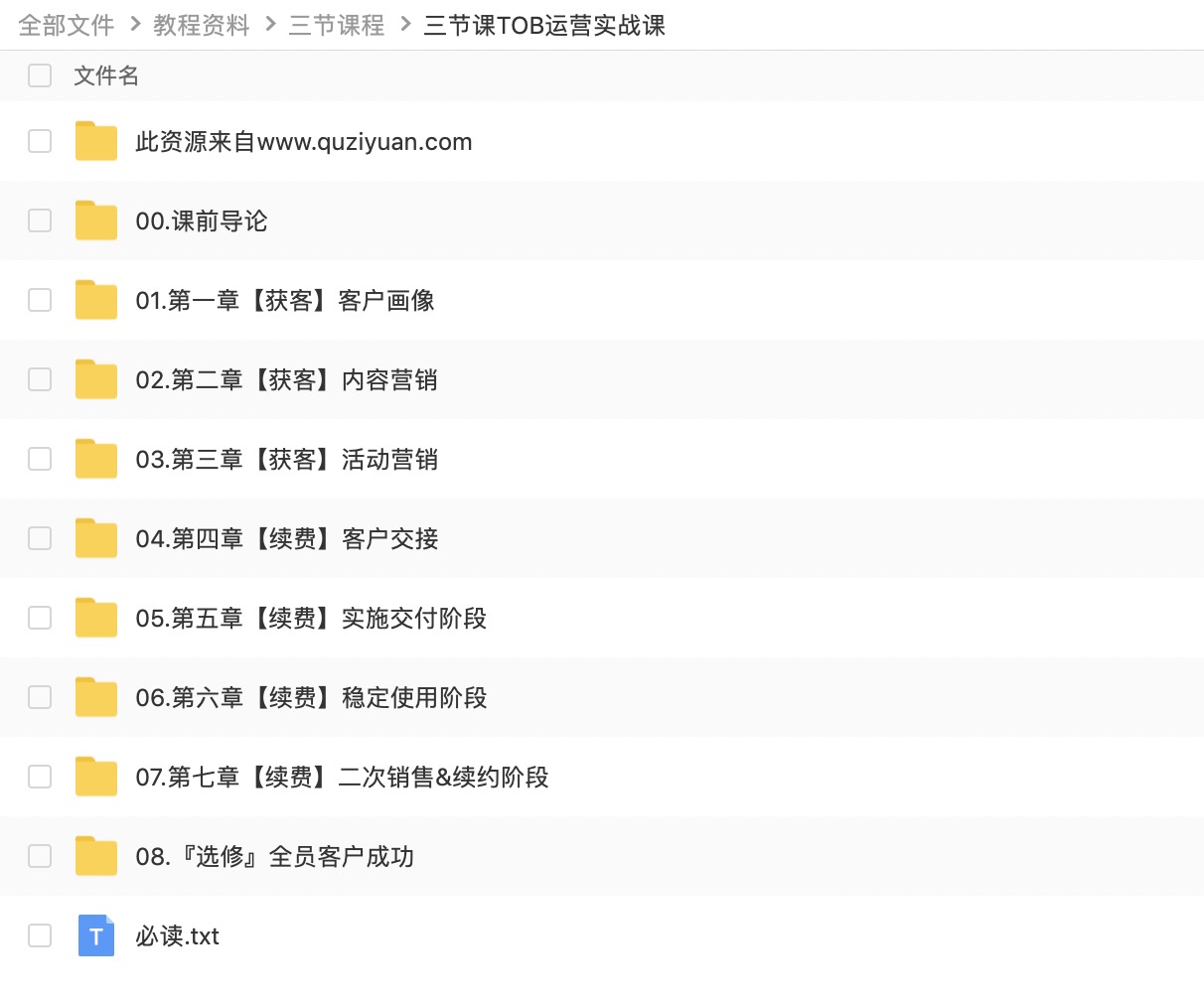Navigate to 教程资料 breadcrumb folder
This screenshot has height=1001, width=1204.
point(202,25)
